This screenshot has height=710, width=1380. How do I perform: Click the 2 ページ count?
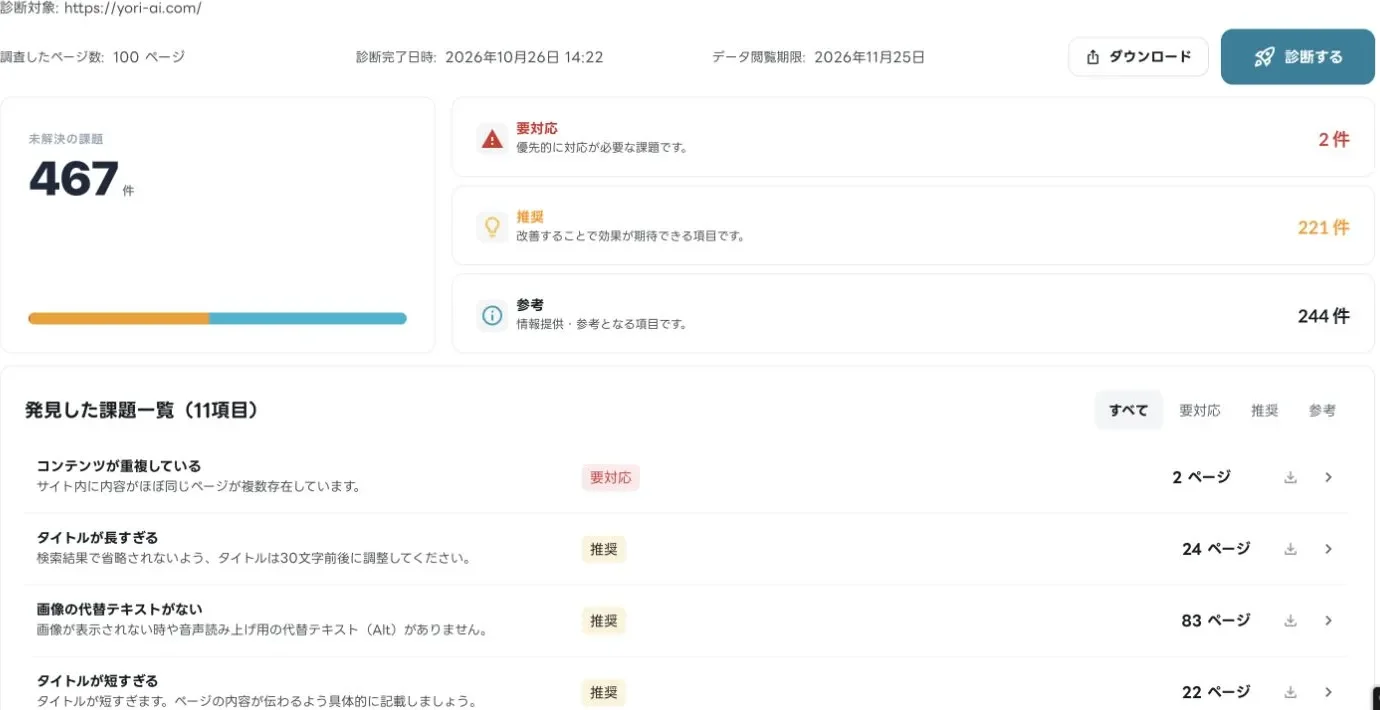click(x=1201, y=477)
